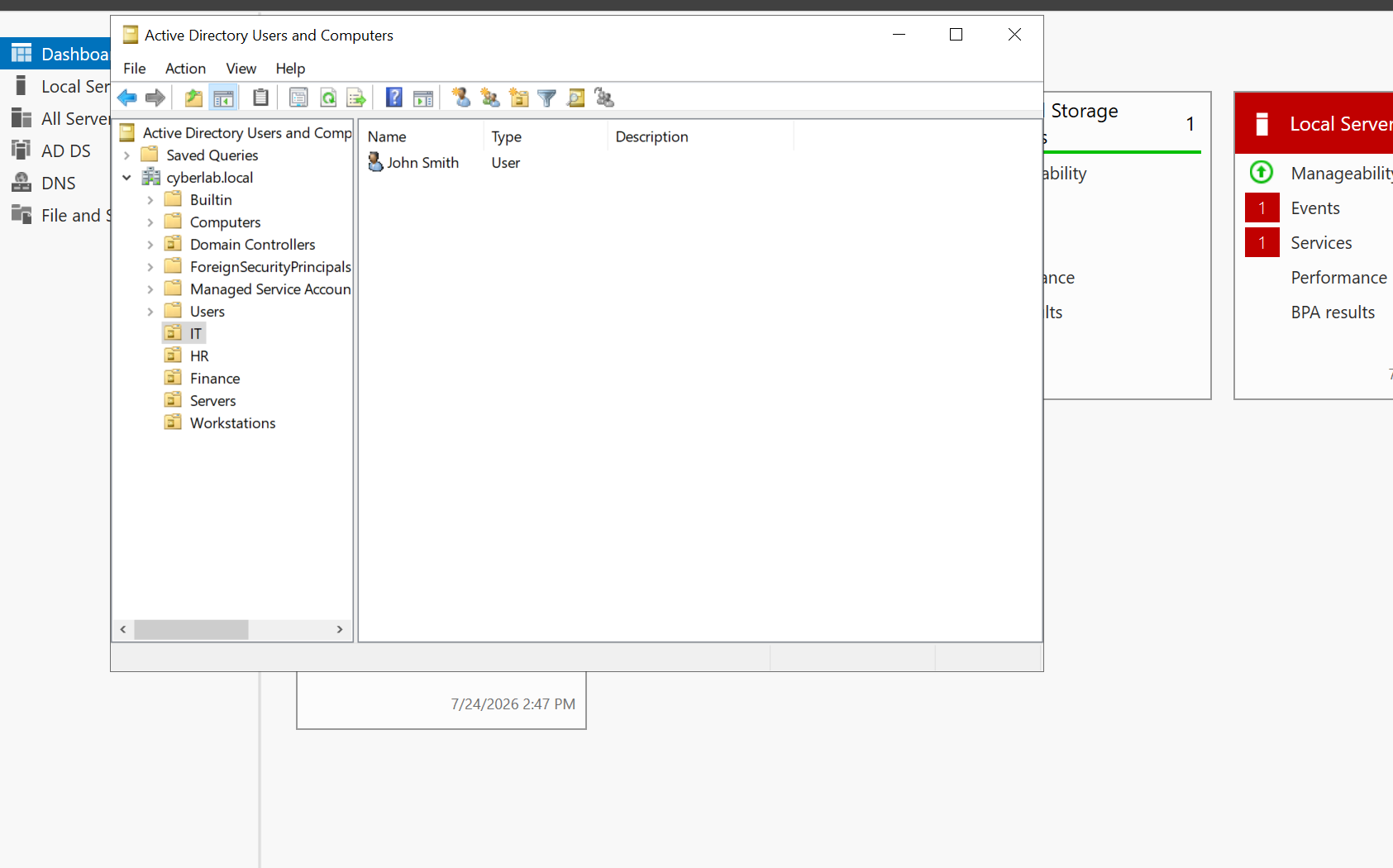This screenshot has width=1393, height=868.
Task: Expand the Users container
Action: pyautogui.click(x=150, y=312)
